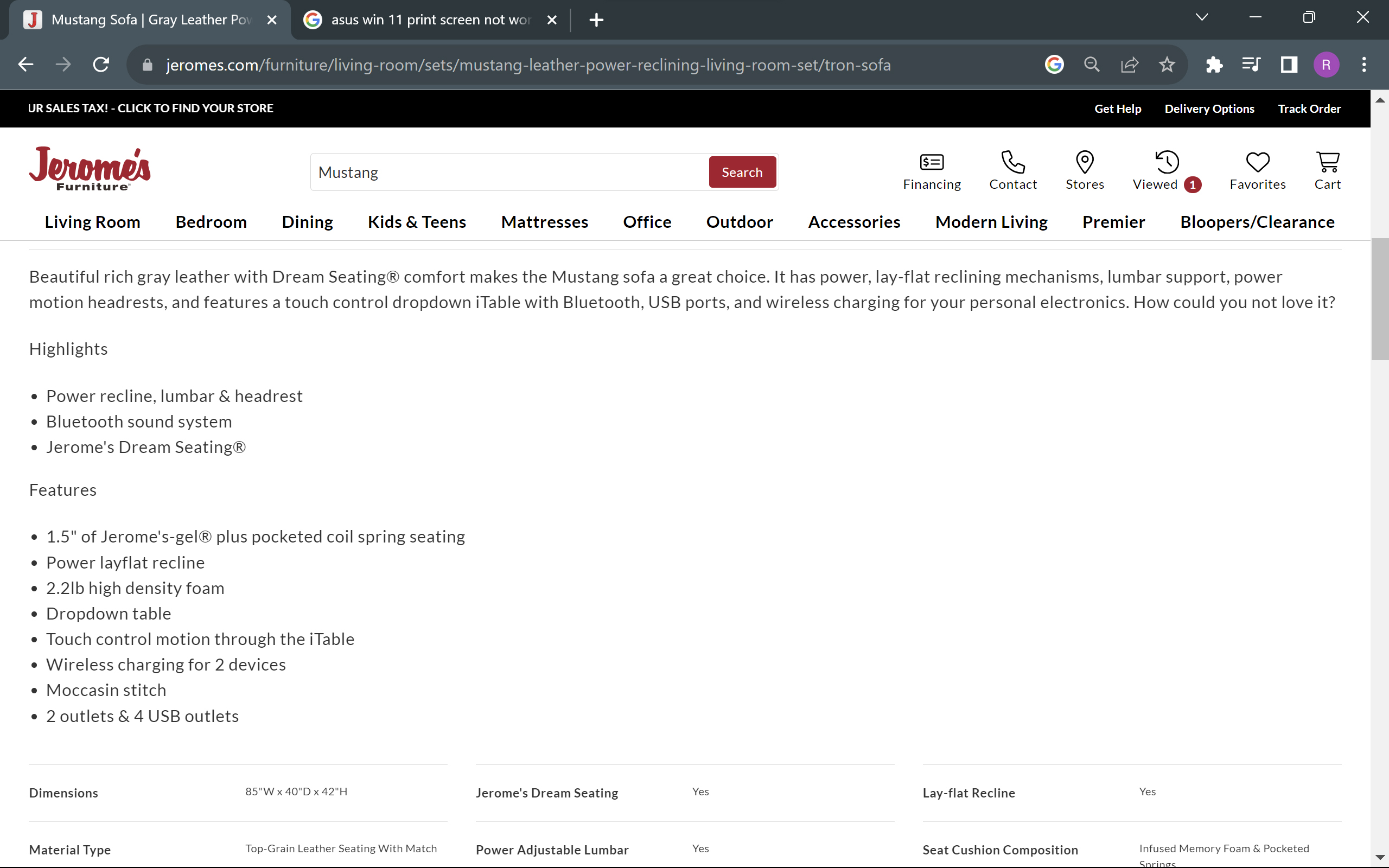This screenshot has width=1389, height=868.
Task: Close the Mustang Sofa tab
Action: pos(272,20)
